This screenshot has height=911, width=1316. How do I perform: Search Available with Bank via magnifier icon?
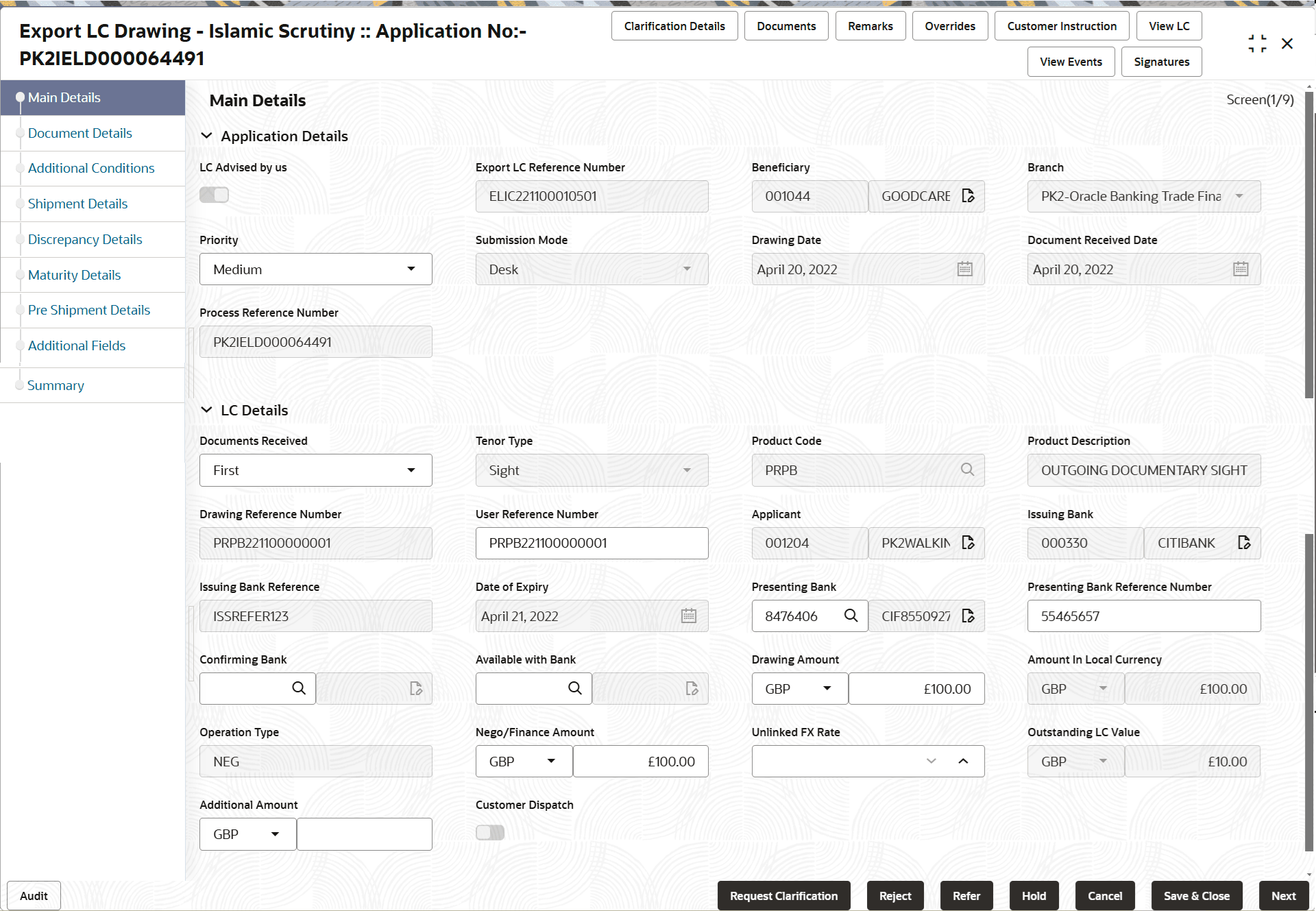574,688
